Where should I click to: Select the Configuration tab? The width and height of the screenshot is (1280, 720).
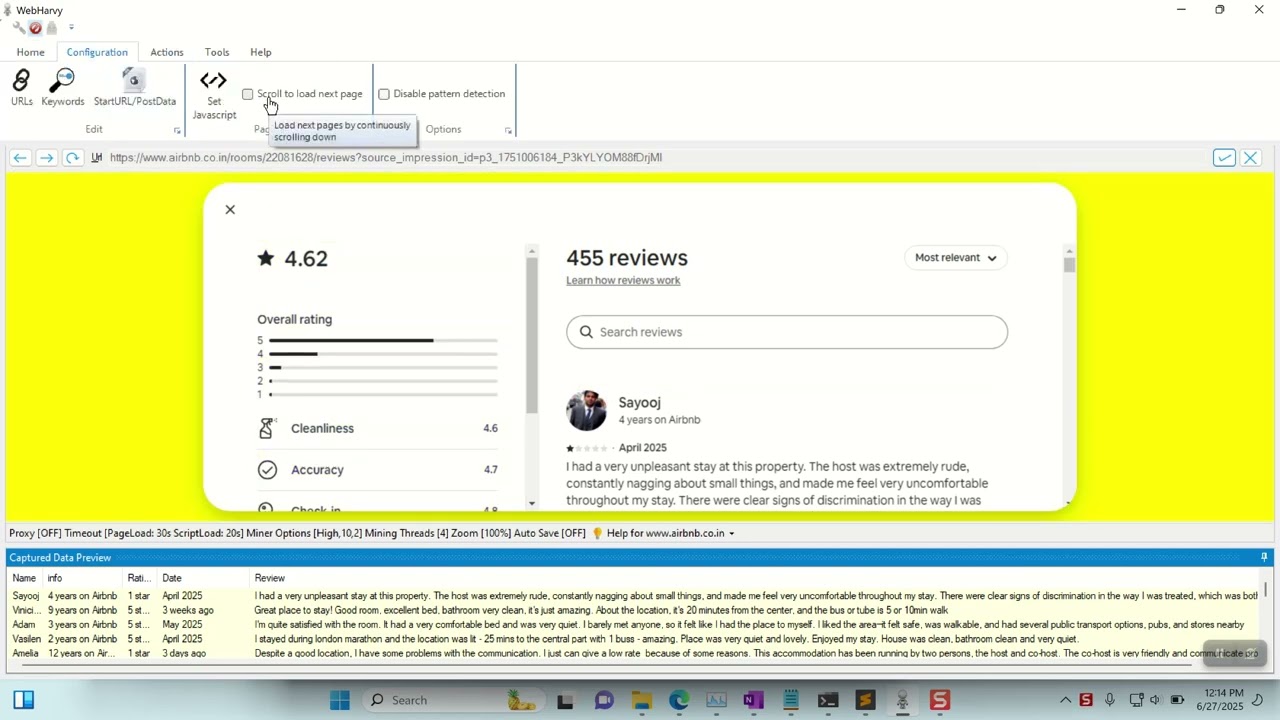click(97, 52)
